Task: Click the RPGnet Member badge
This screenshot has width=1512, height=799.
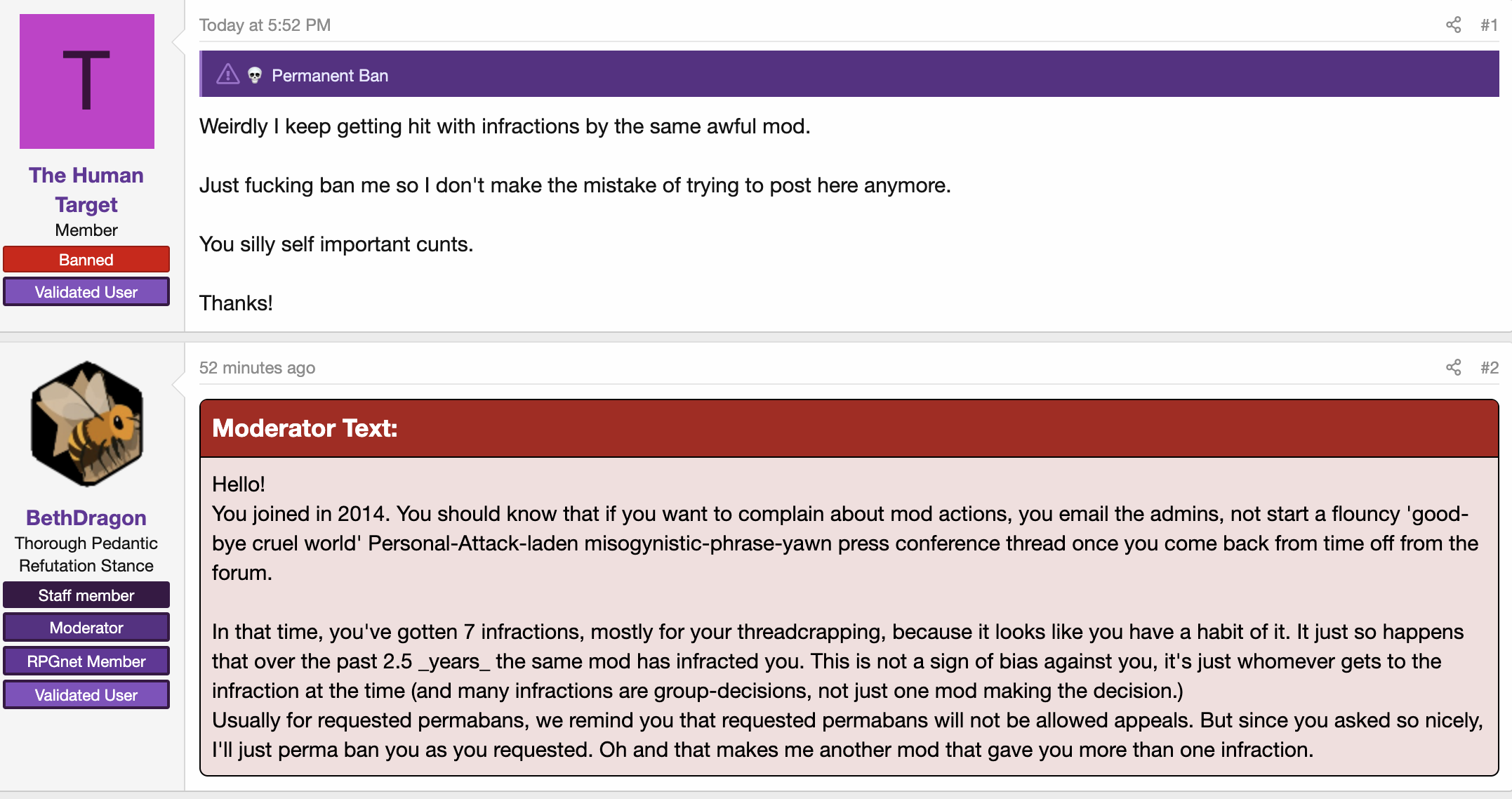Action: pyautogui.click(x=86, y=661)
